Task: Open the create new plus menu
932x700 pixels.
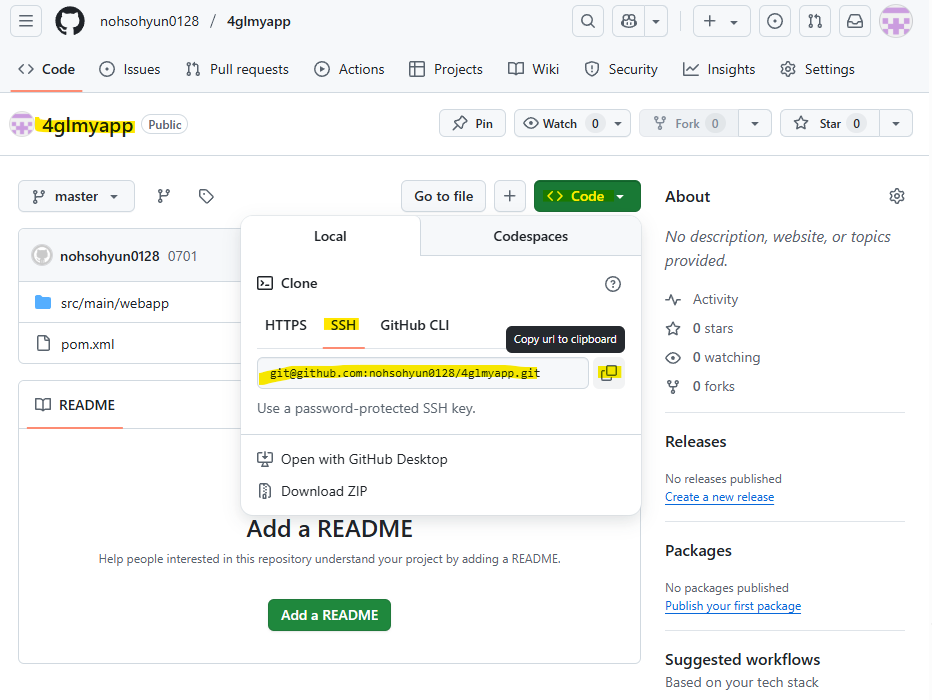Action: [x=722, y=21]
